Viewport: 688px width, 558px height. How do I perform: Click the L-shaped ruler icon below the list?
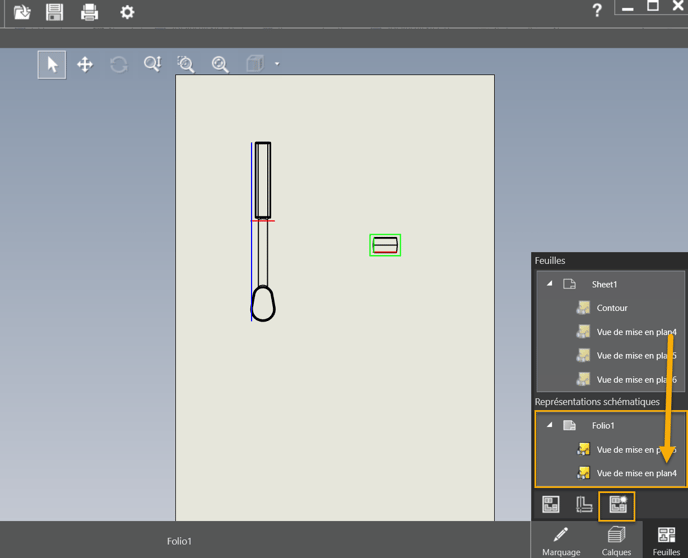[x=584, y=504]
